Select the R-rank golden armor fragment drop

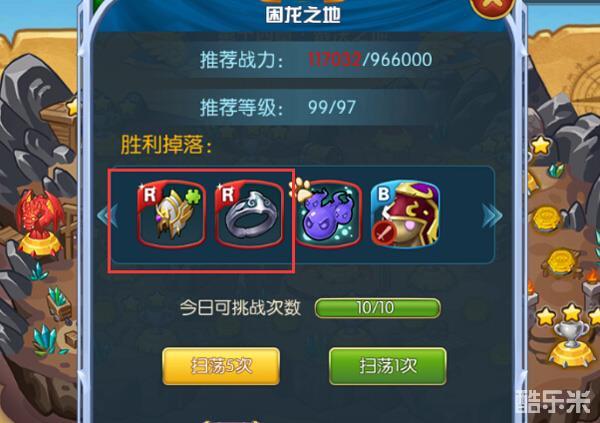pyautogui.click(x=172, y=215)
